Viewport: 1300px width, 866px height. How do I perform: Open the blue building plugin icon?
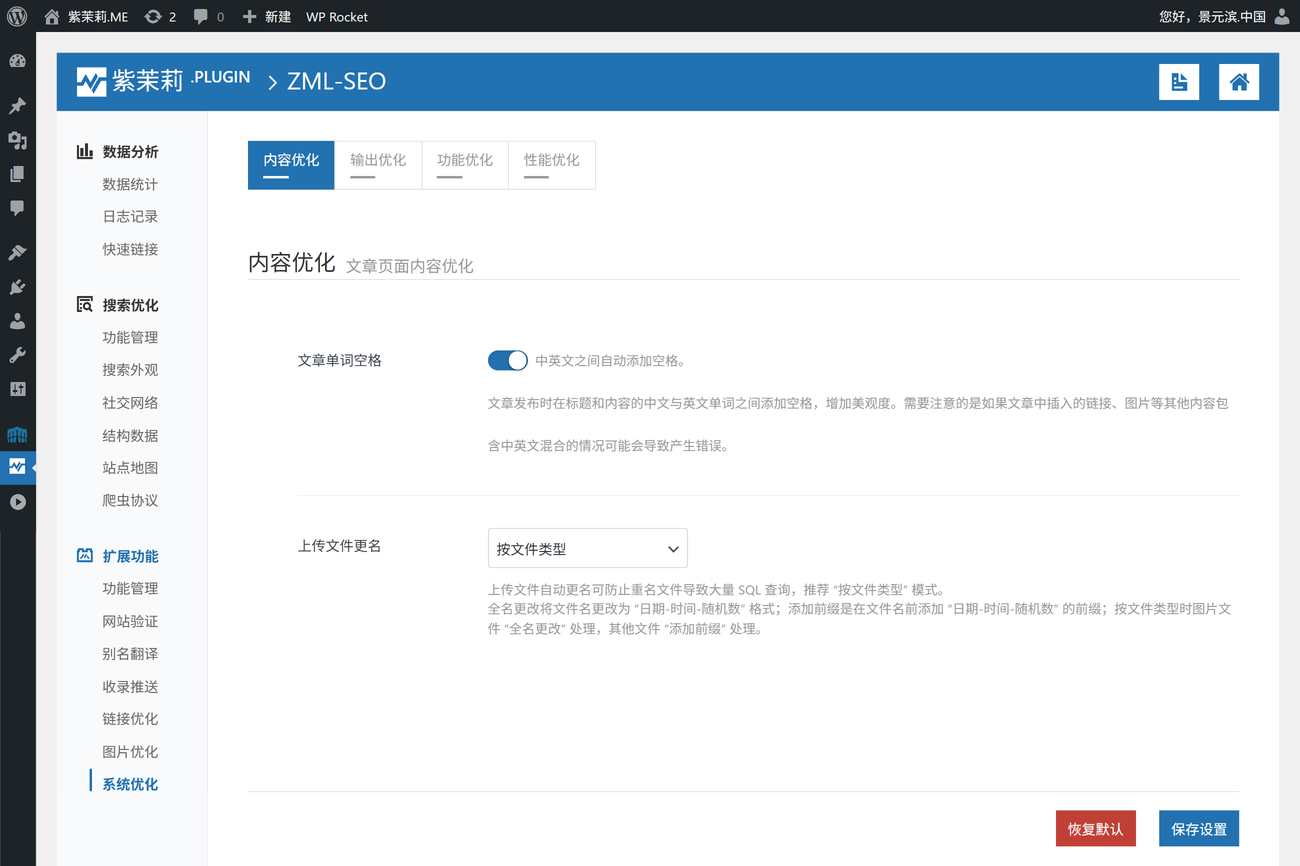coord(17,434)
